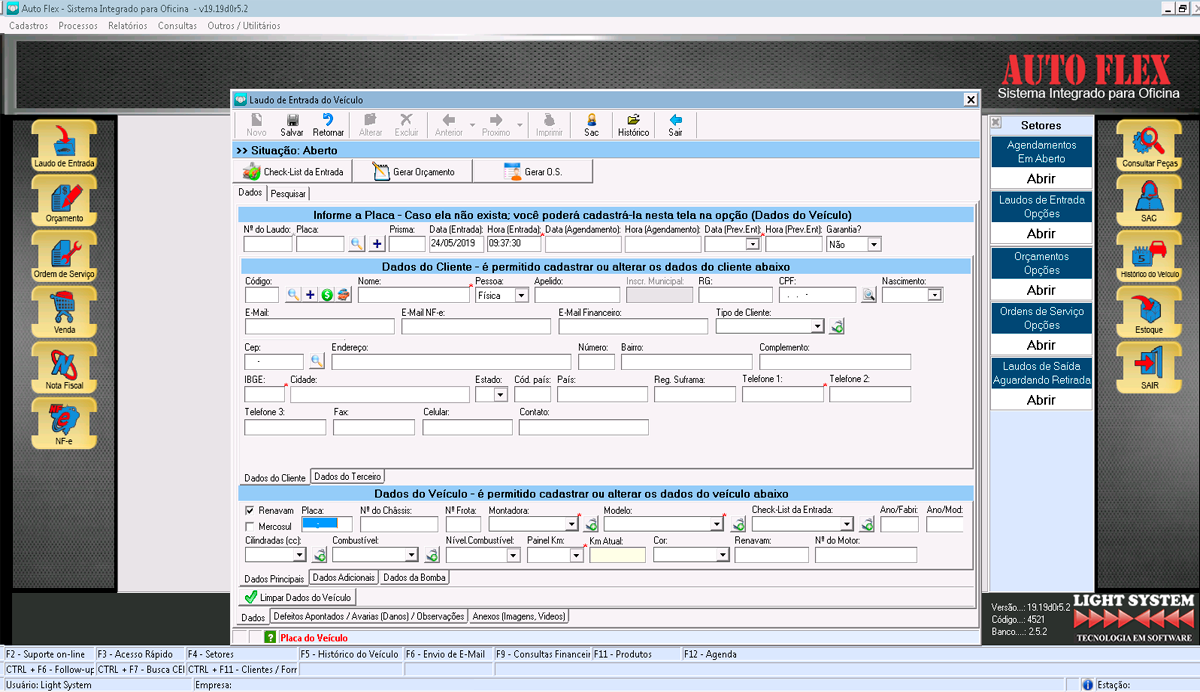Open the Outros / Utilitários menu
Image resolution: width=1200 pixels, height=692 pixels.
pyautogui.click(x=244, y=25)
